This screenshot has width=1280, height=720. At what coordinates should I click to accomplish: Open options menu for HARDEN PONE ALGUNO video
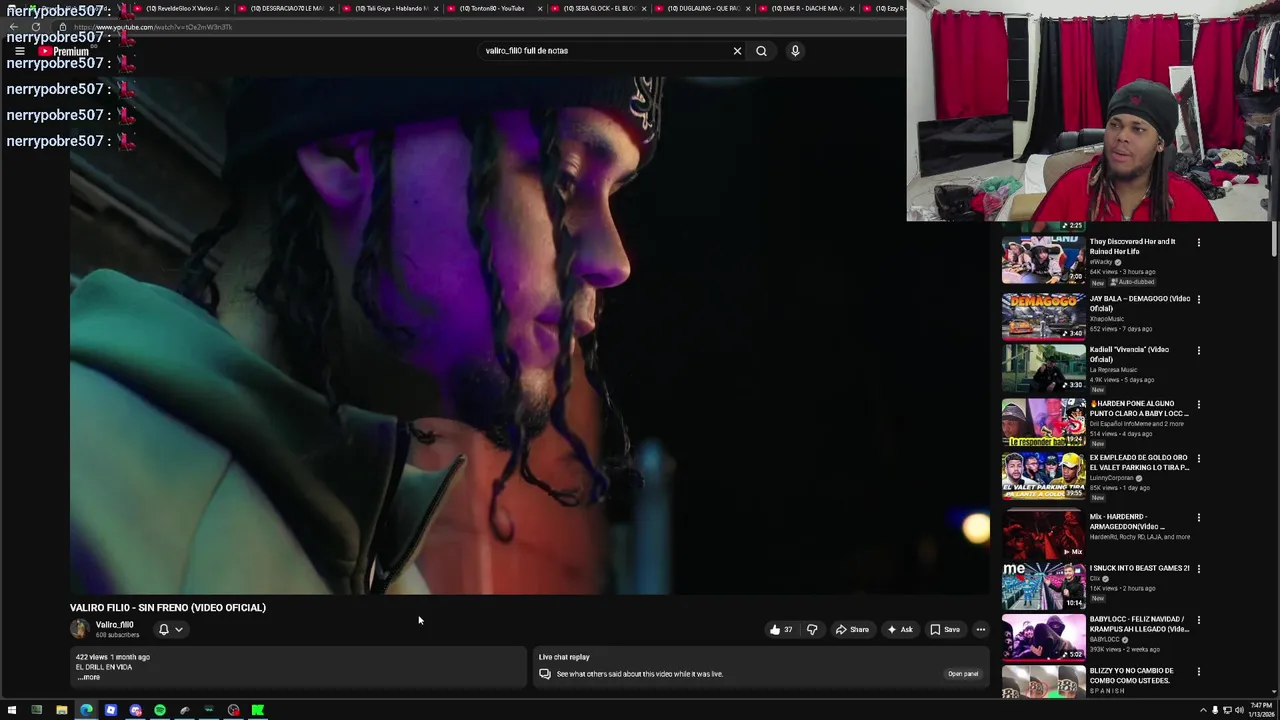[x=1199, y=404]
